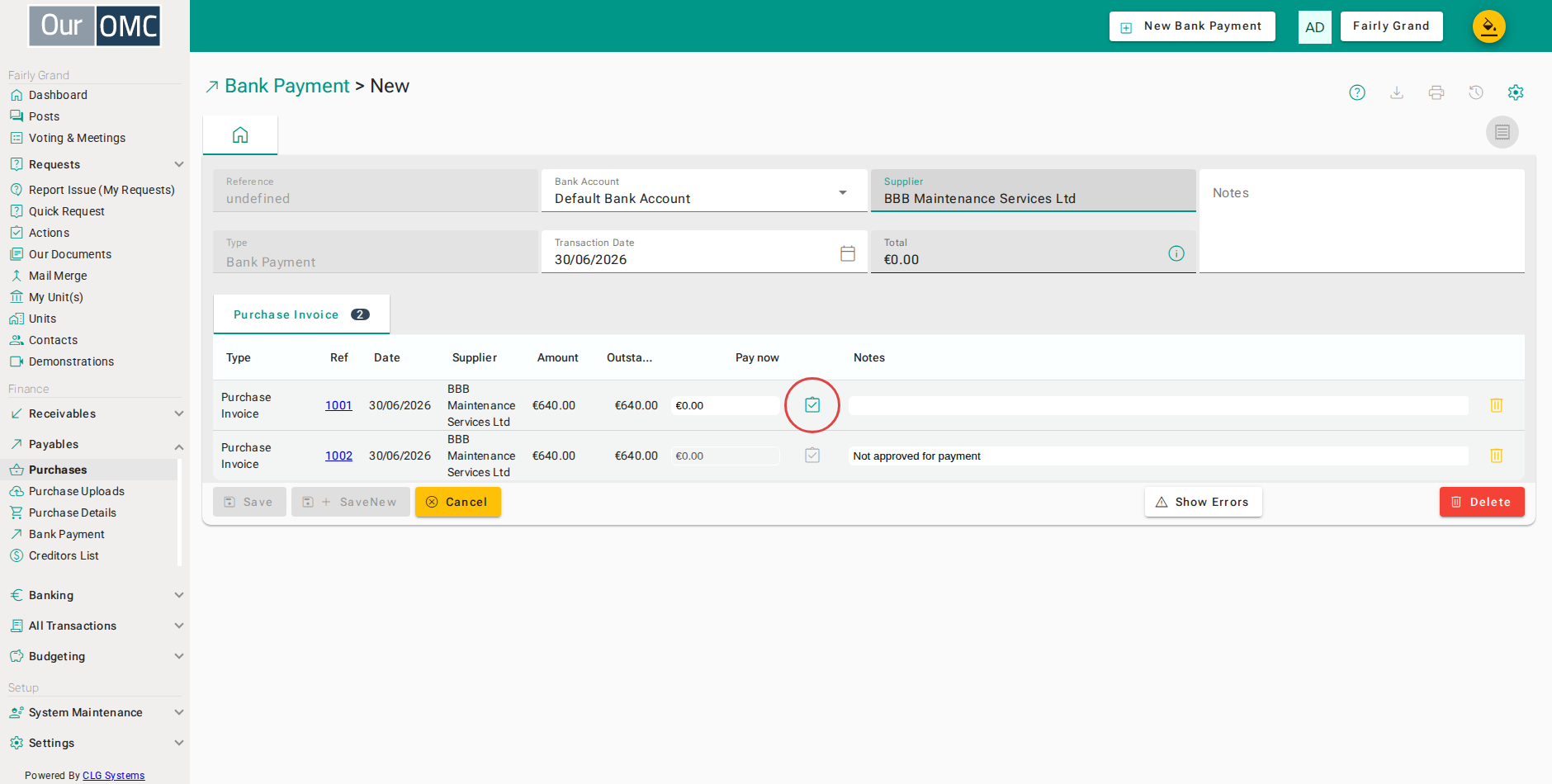Viewport: 1552px width, 784px height.
Task: Click the Total info icon
Action: point(1176,253)
